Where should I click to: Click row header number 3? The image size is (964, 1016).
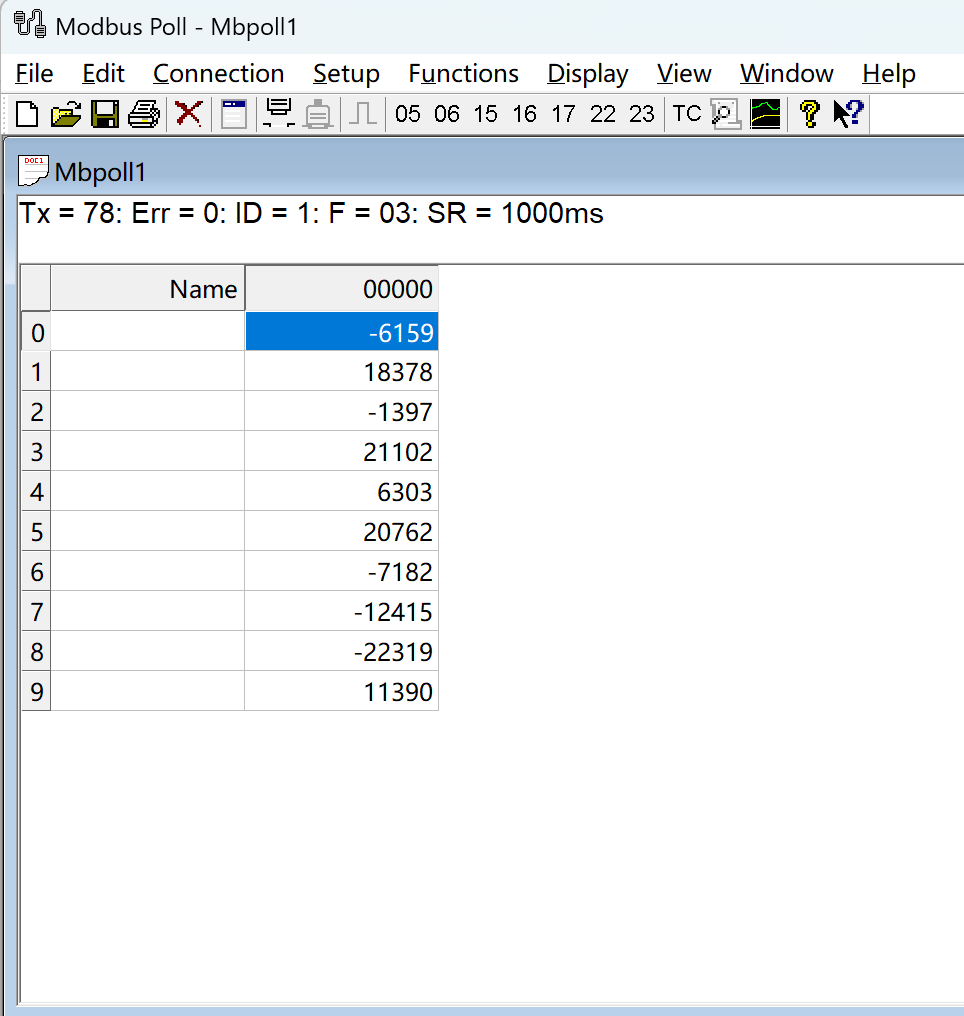(36, 452)
